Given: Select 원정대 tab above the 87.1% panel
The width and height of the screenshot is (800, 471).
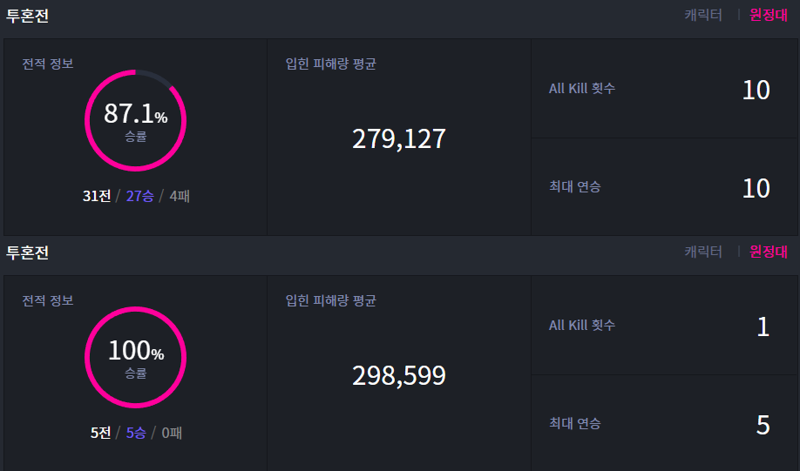Looking at the screenshot, I should (768, 15).
